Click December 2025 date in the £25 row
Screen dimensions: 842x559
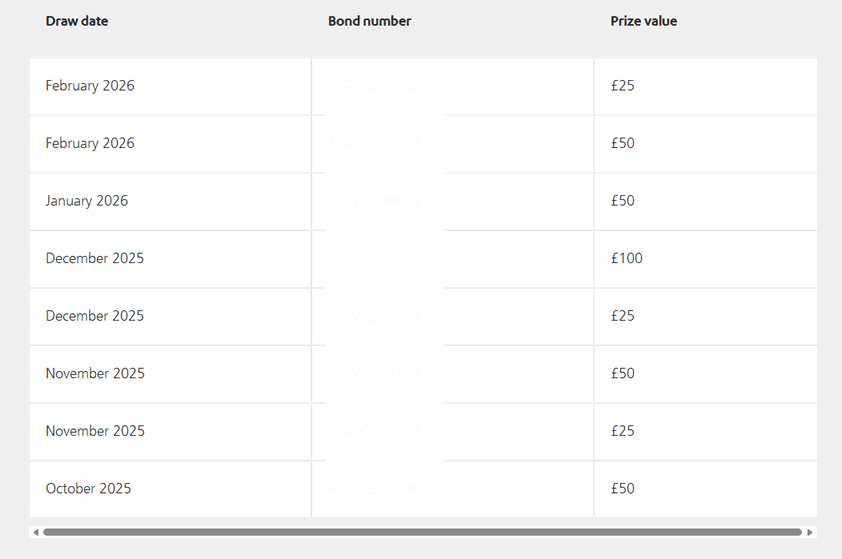pyautogui.click(x=94, y=316)
